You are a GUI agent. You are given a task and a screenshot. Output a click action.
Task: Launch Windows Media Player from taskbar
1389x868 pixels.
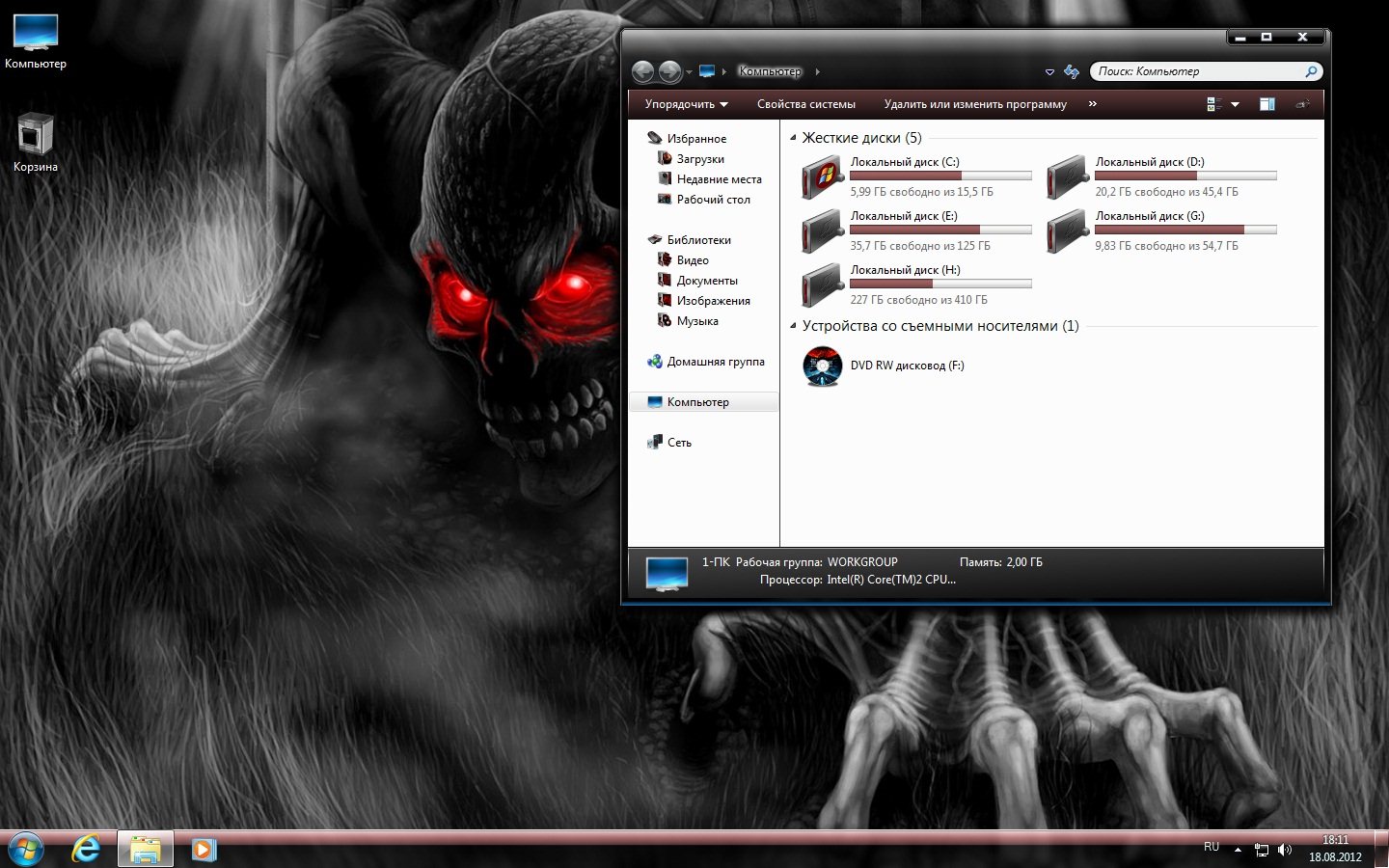(x=204, y=850)
